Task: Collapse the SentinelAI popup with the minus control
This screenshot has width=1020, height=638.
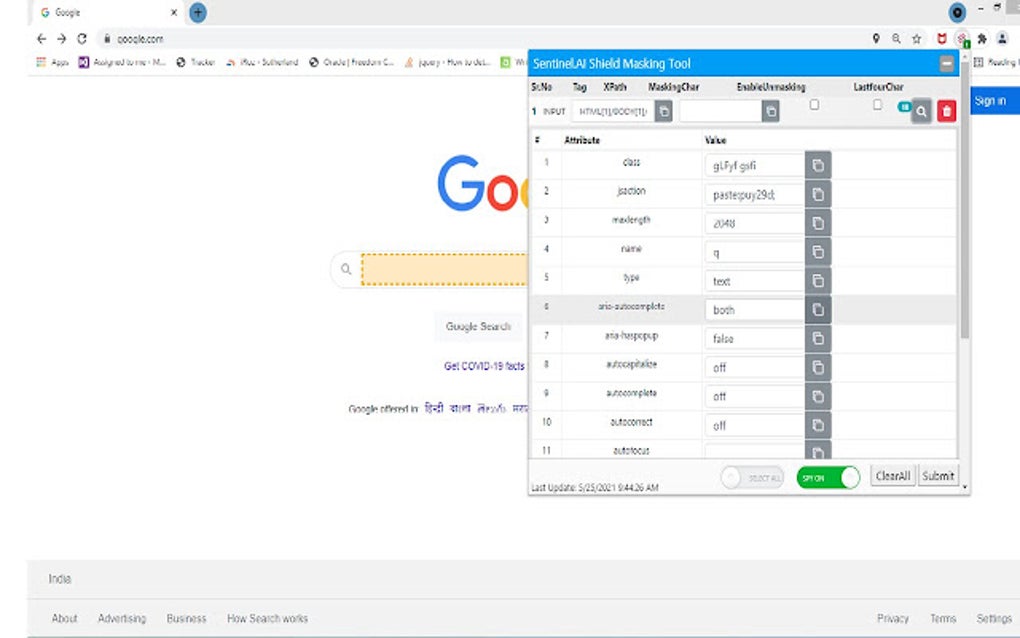Action: click(x=946, y=64)
